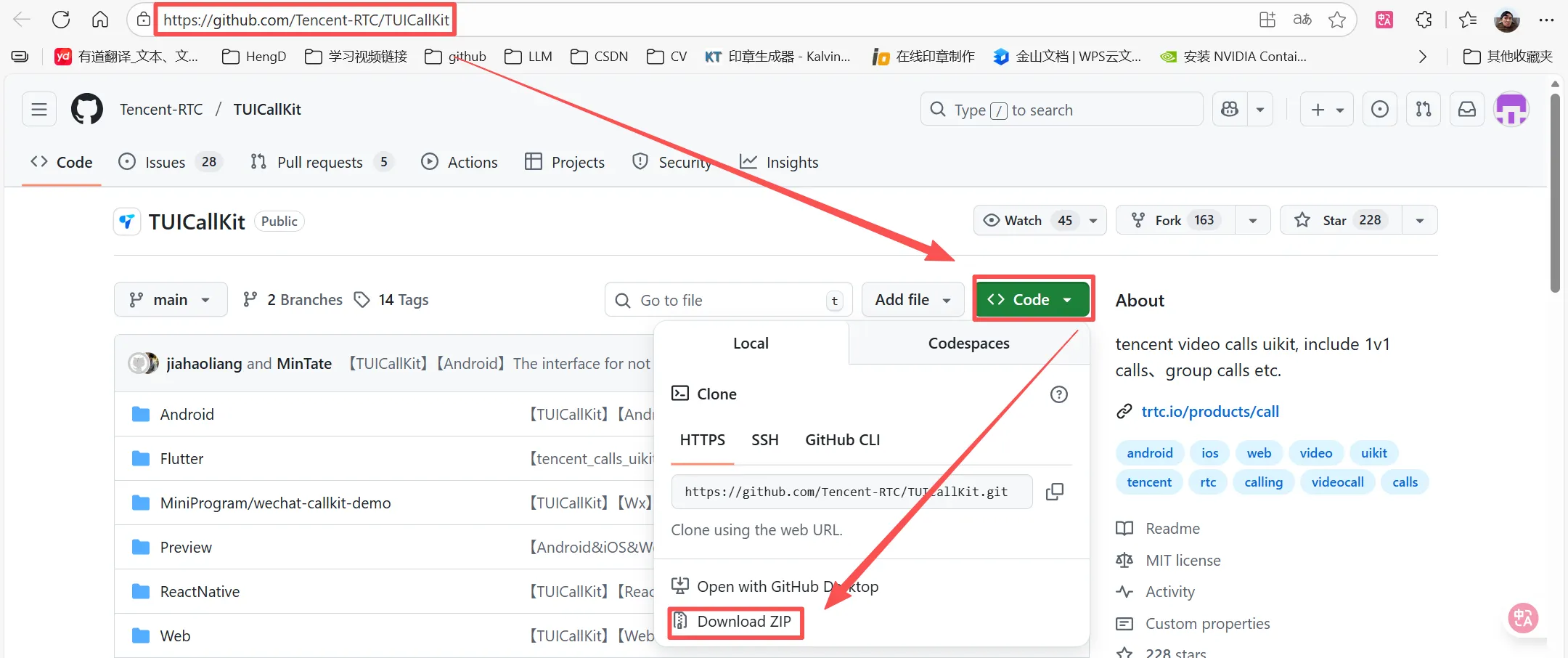
Task: Open the trtc.io/products/call link
Action: tap(1210, 411)
